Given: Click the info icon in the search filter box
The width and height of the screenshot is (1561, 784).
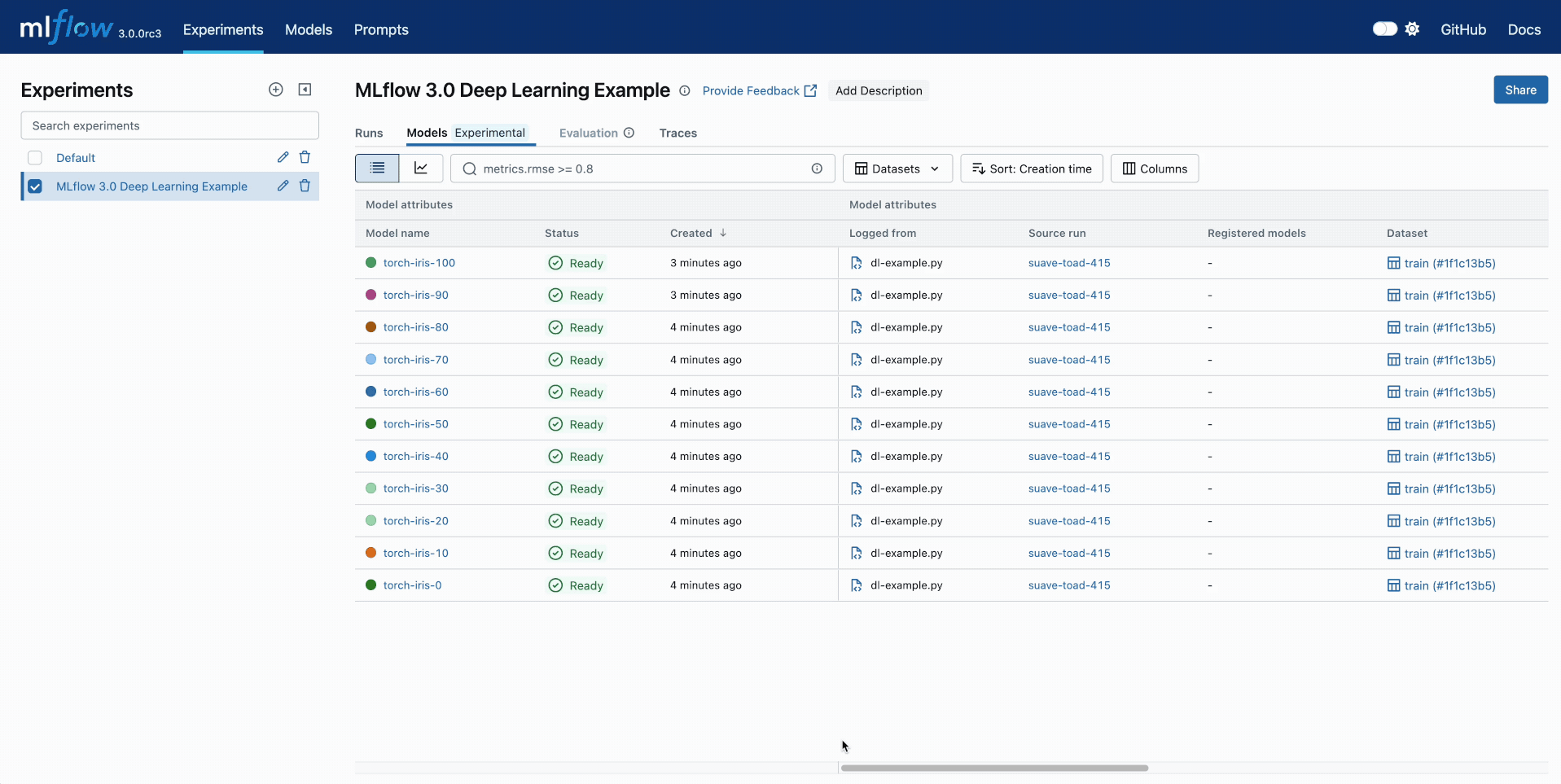Looking at the screenshot, I should pos(817,169).
